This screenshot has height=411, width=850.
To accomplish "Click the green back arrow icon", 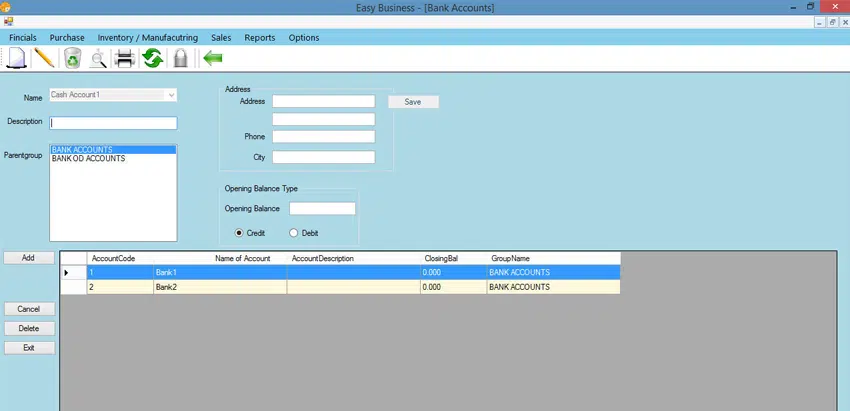I will pos(212,59).
